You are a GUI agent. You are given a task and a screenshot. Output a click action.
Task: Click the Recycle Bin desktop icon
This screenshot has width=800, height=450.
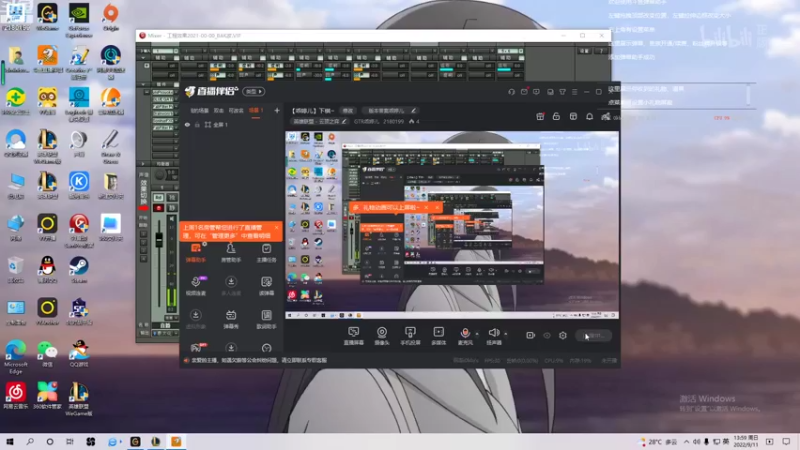pyautogui.click(x=15, y=270)
